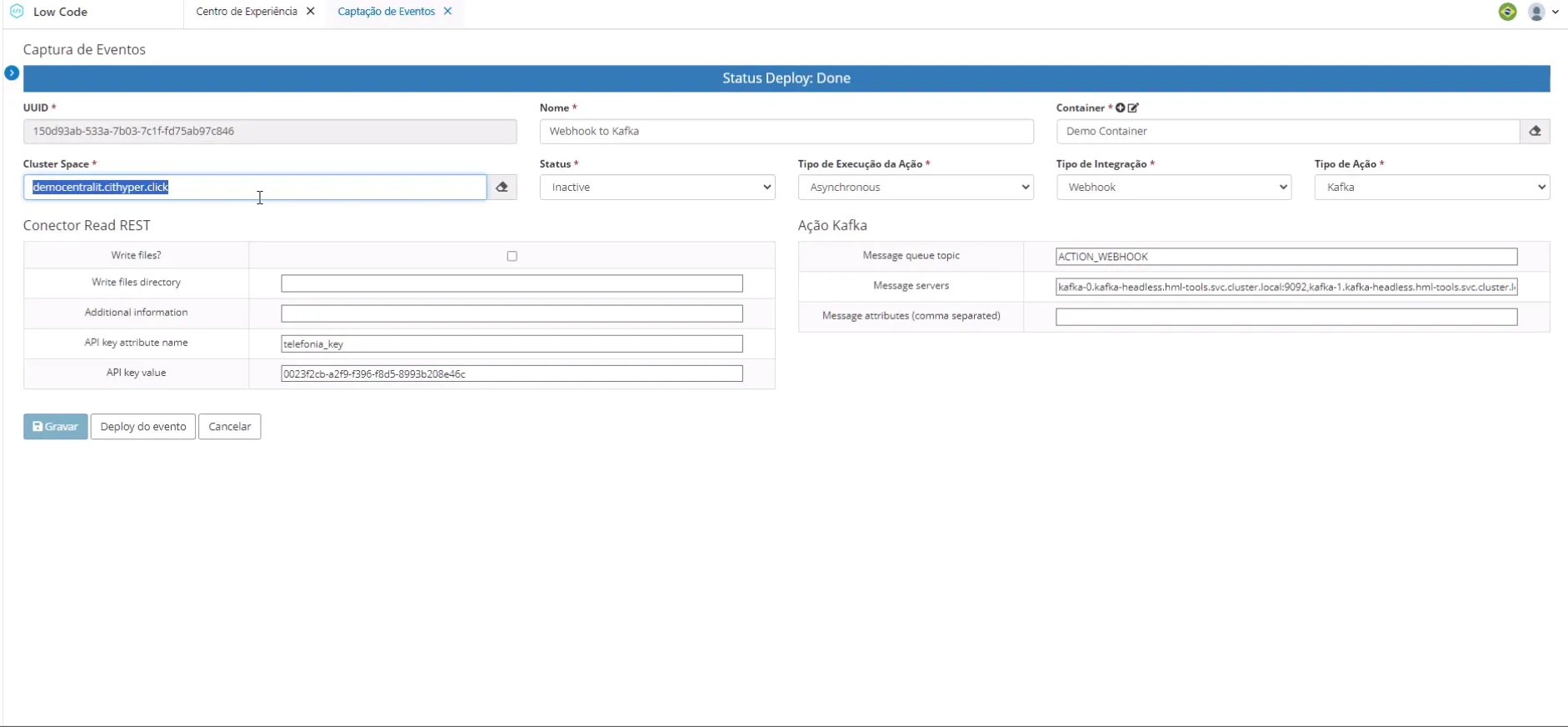This screenshot has height=727, width=1568.
Task: Click the Gravar save button
Action: point(55,427)
